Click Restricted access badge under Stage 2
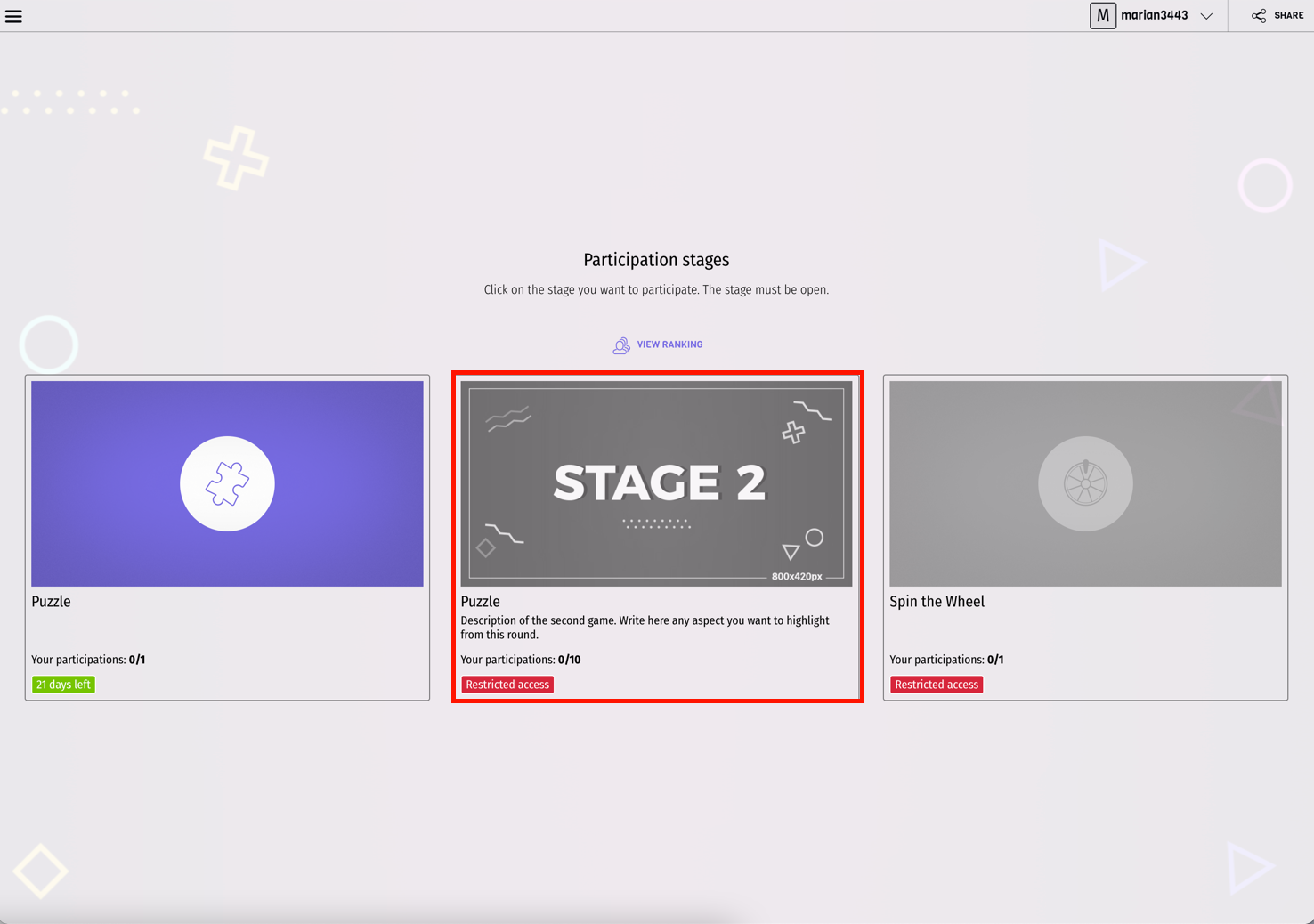The width and height of the screenshot is (1314, 924). click(507, 685)
